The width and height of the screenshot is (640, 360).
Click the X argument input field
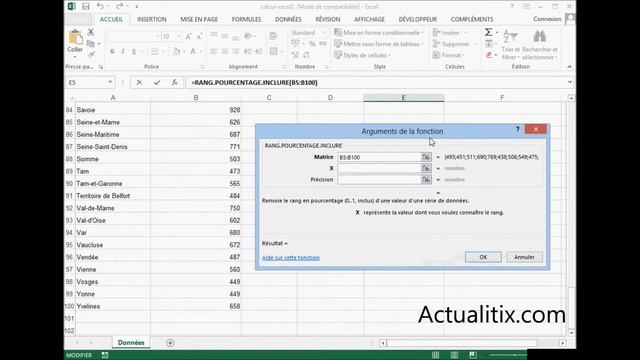379,168
